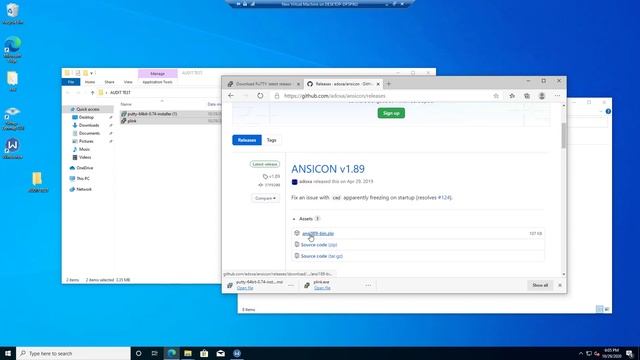The width and height of the screenshot is (640, 360).
Task: Select the Manage contextual tab in Explorer
Action: click(x=158, y=73)
